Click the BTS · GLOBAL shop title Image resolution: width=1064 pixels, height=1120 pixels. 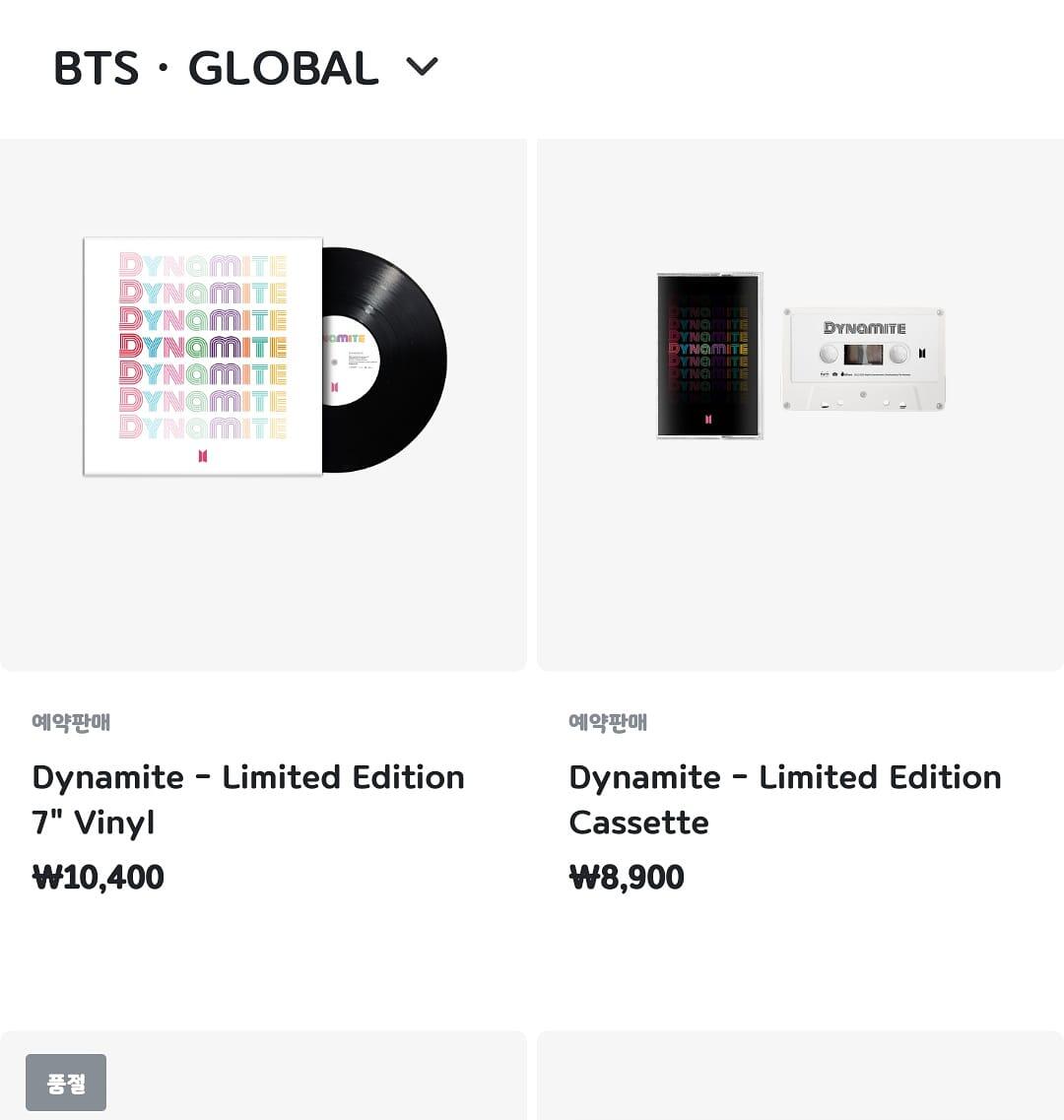tap(216, 68)
